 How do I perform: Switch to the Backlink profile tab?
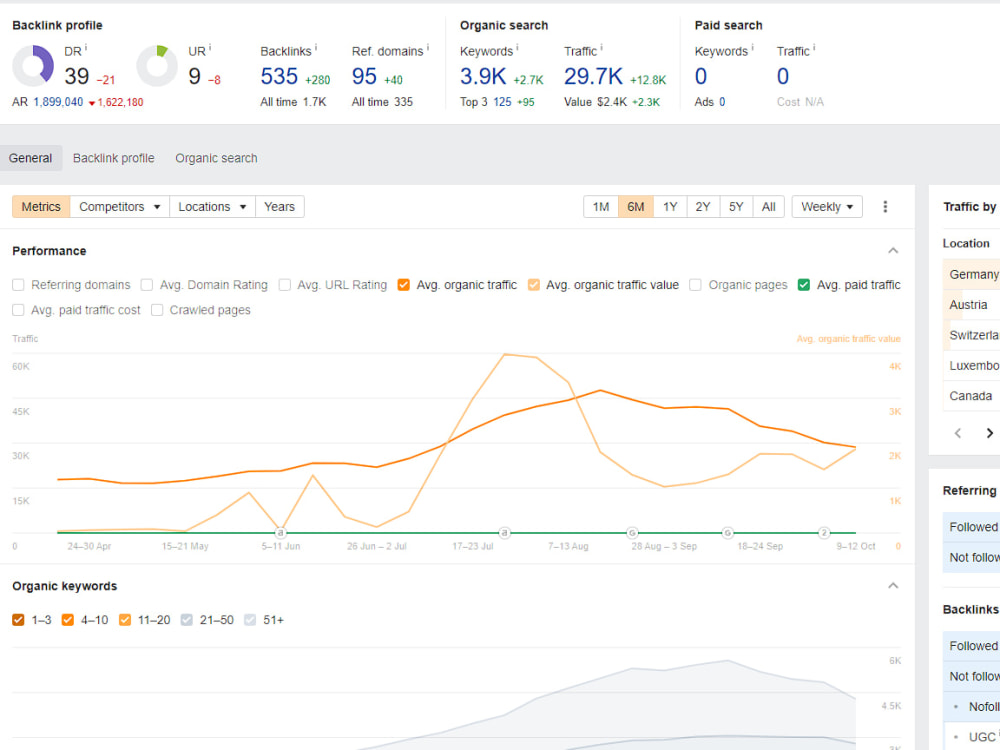click(x=114, y=158)
